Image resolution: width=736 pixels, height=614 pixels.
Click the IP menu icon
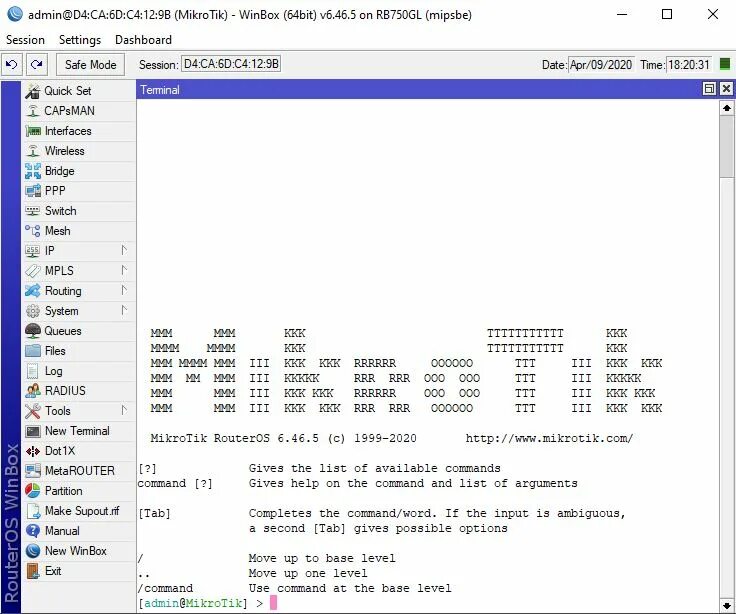click(32, 251)
